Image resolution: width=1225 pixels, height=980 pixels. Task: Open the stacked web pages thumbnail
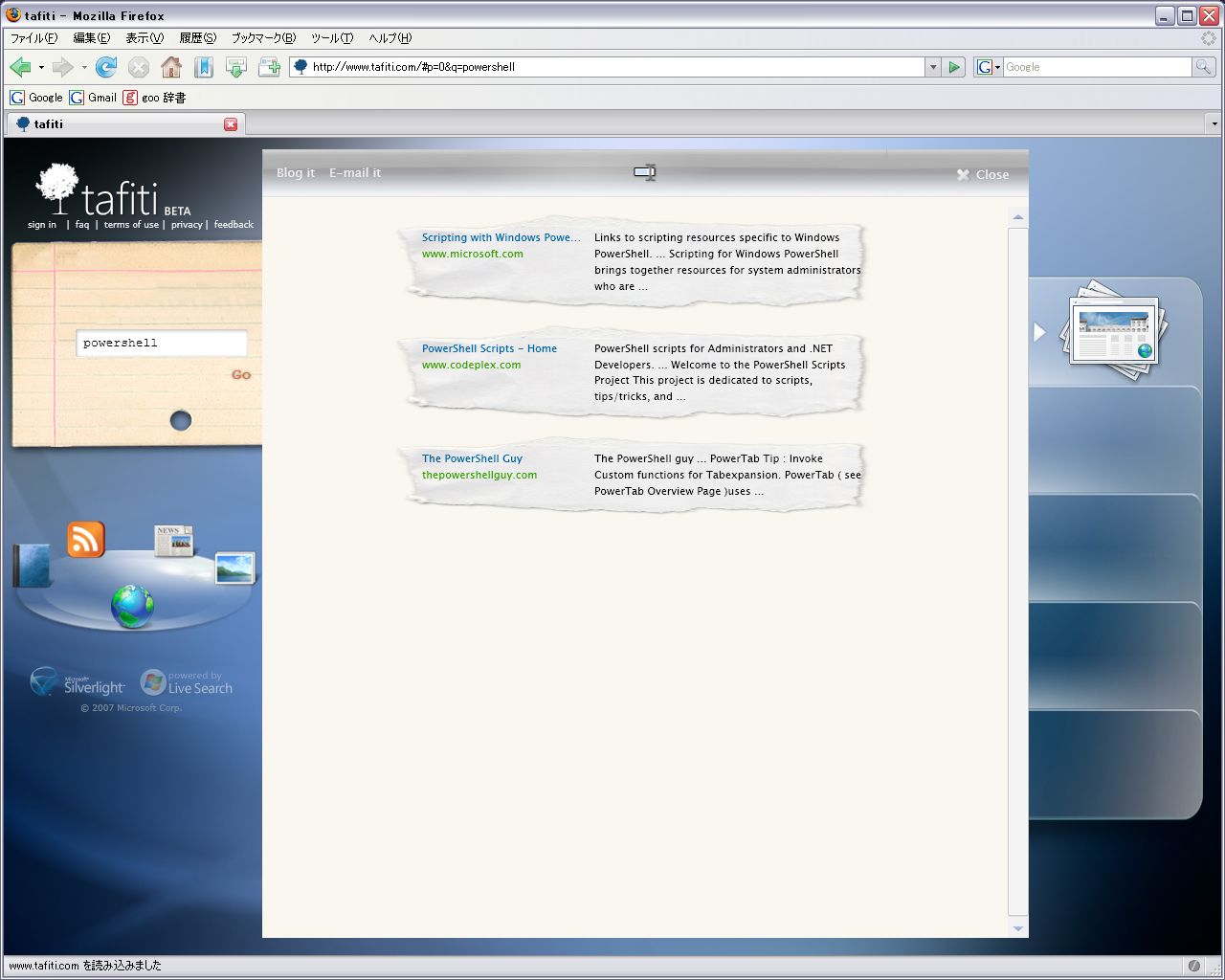pyautogui.click(x=1114, y=331)
